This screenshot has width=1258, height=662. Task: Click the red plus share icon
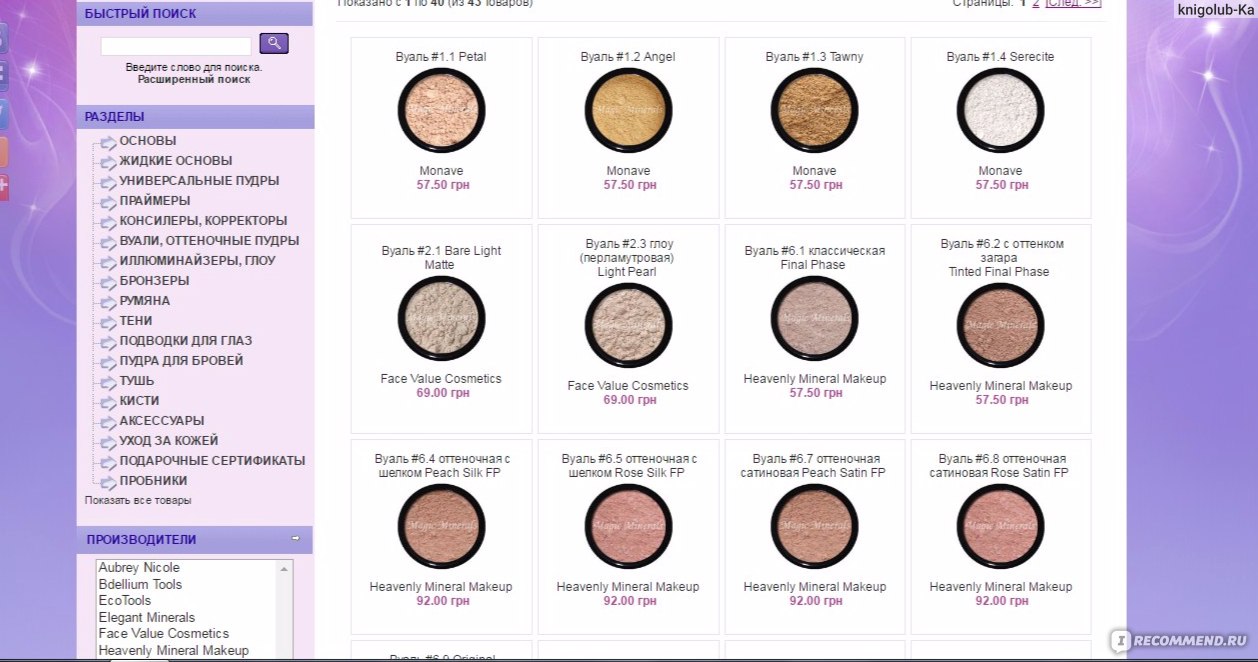(3, 186)
